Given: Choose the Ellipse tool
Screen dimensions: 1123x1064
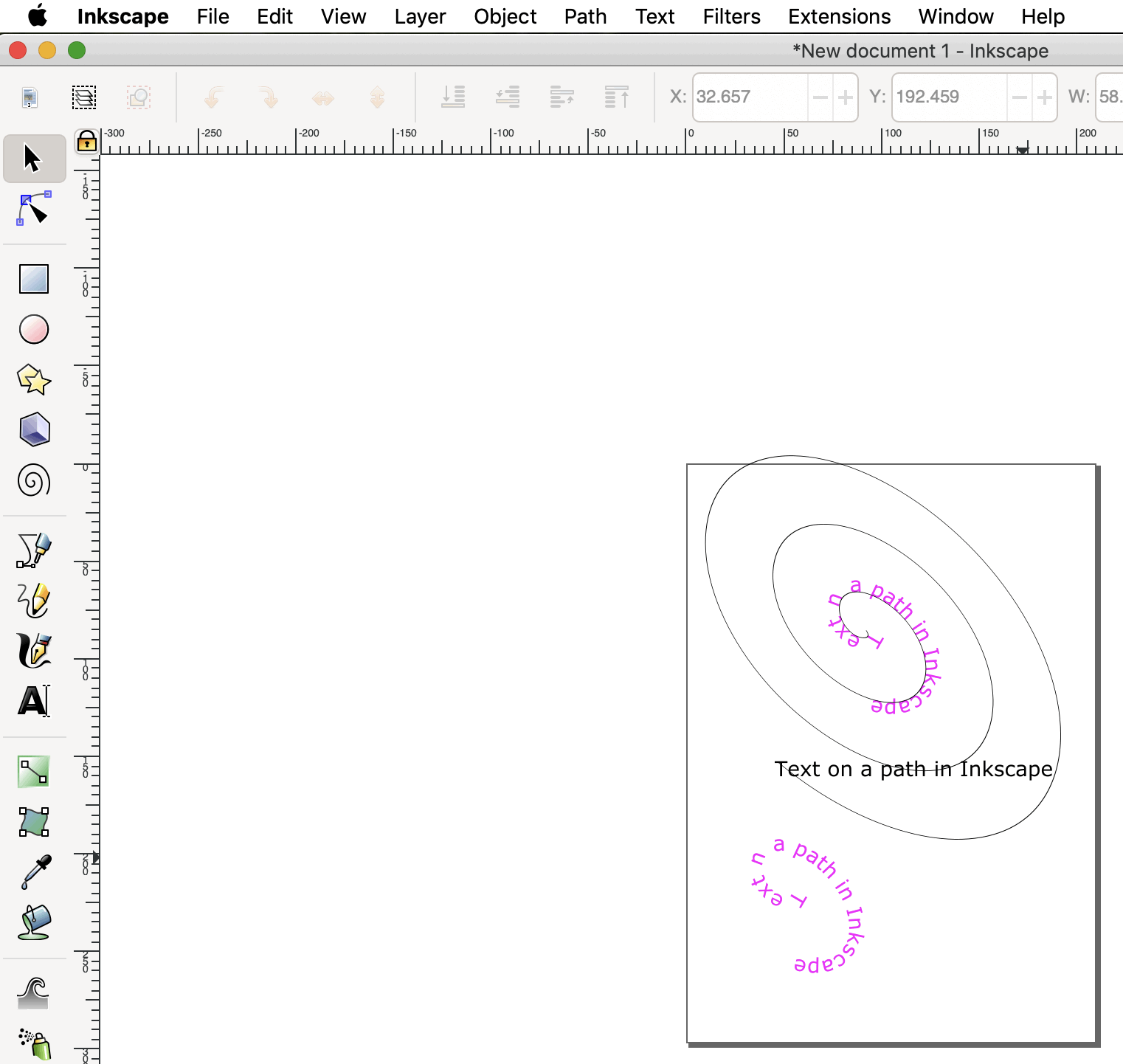Looking at the screenshot, I should [x=34, y=329].
